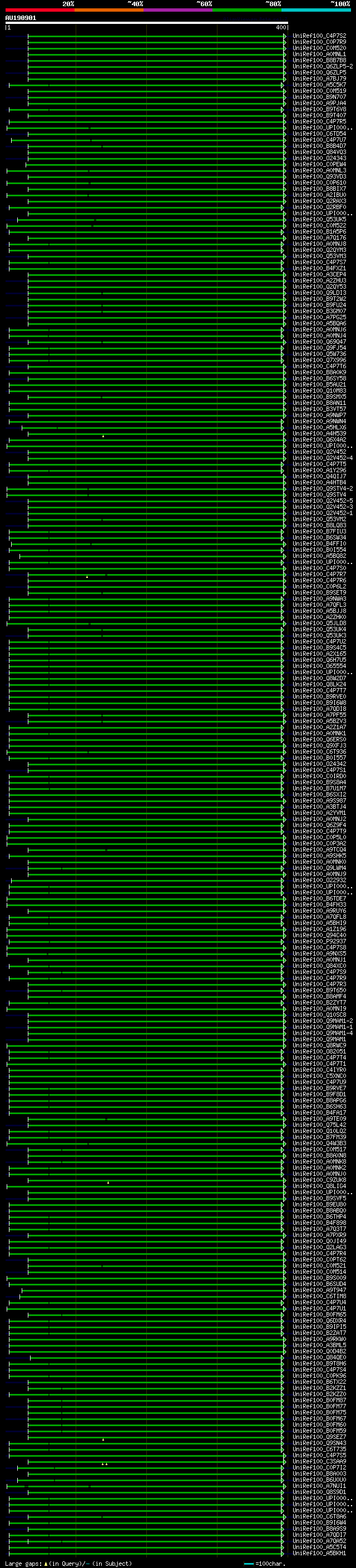Select the UniRef100_A4H539 hit

click(x=319, y=433)
